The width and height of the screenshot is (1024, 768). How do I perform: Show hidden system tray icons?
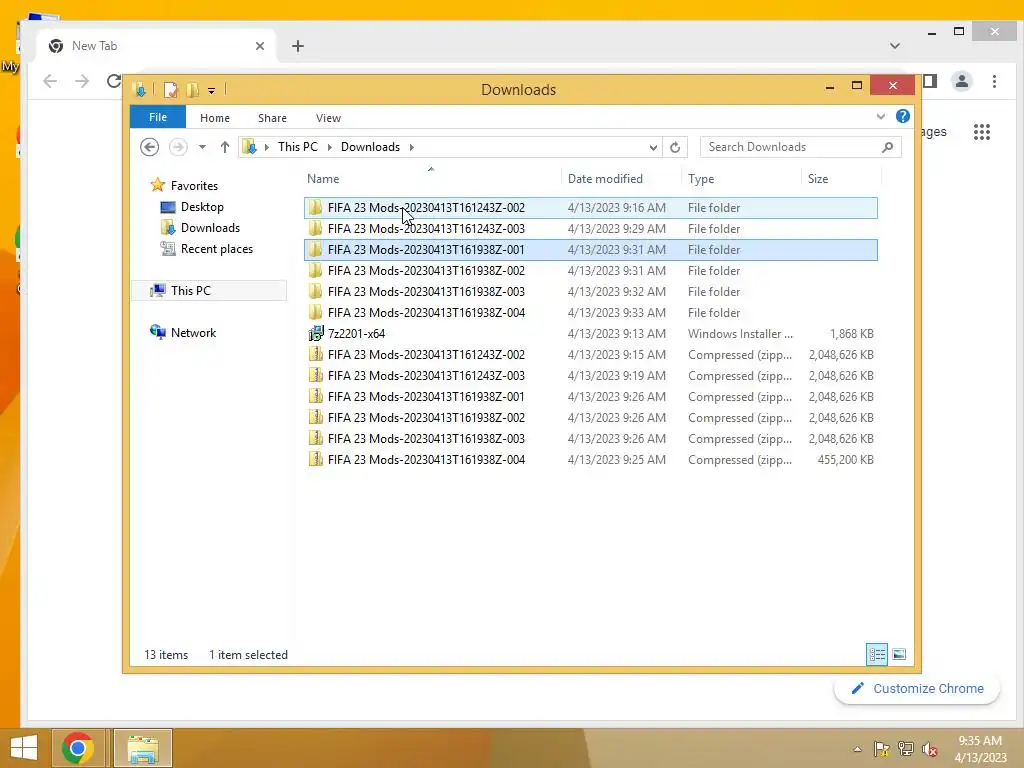[x=857, y=749]
